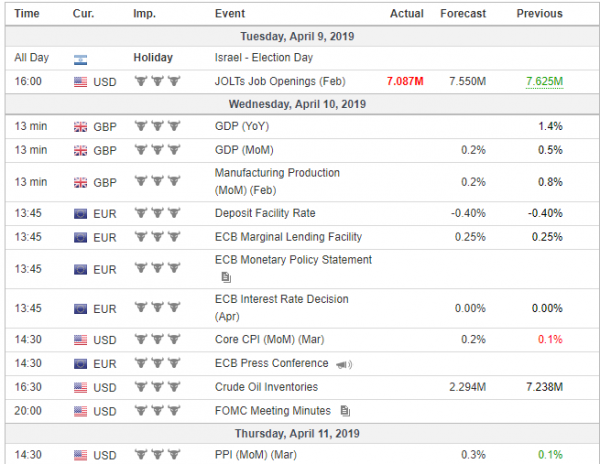Click the Wednesday, April 10, 2019 date header

tap(297, 104)
